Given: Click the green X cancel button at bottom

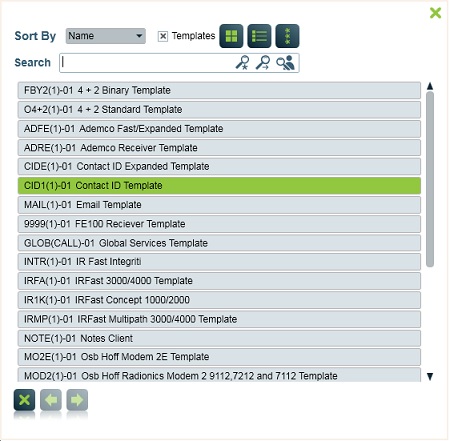Looking at the screenshot, I should [x=24, y=400].
